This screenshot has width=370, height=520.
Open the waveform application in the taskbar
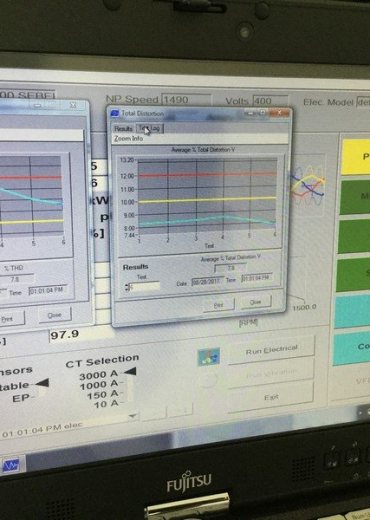tap(10, 465)
